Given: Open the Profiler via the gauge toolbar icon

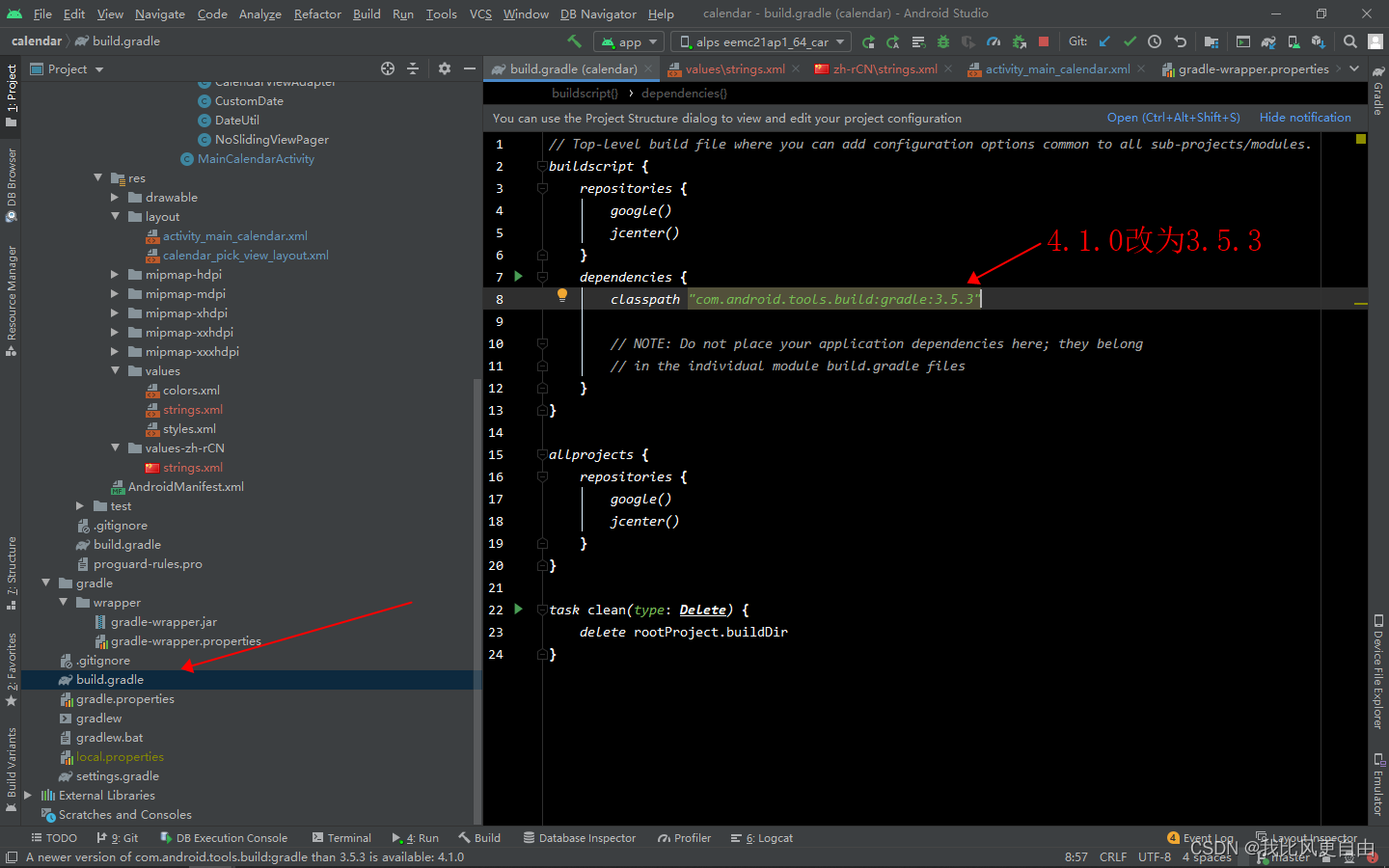Looking at the screenshot, I should (994, 41).
